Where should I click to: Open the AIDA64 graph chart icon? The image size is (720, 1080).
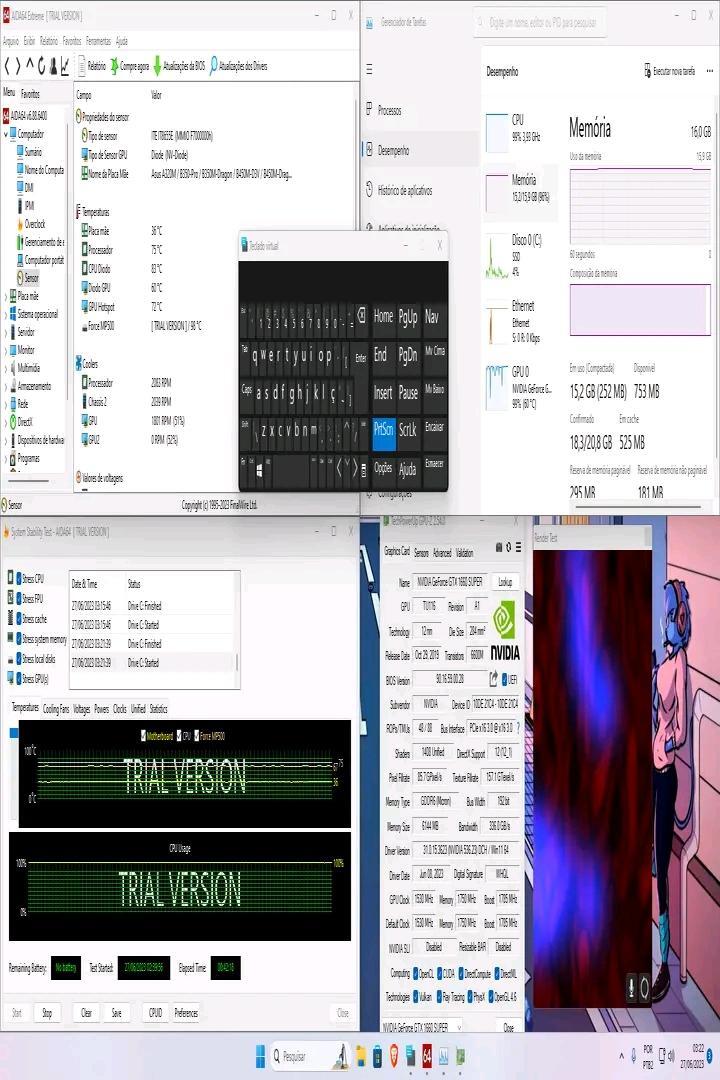pos(65,66)
